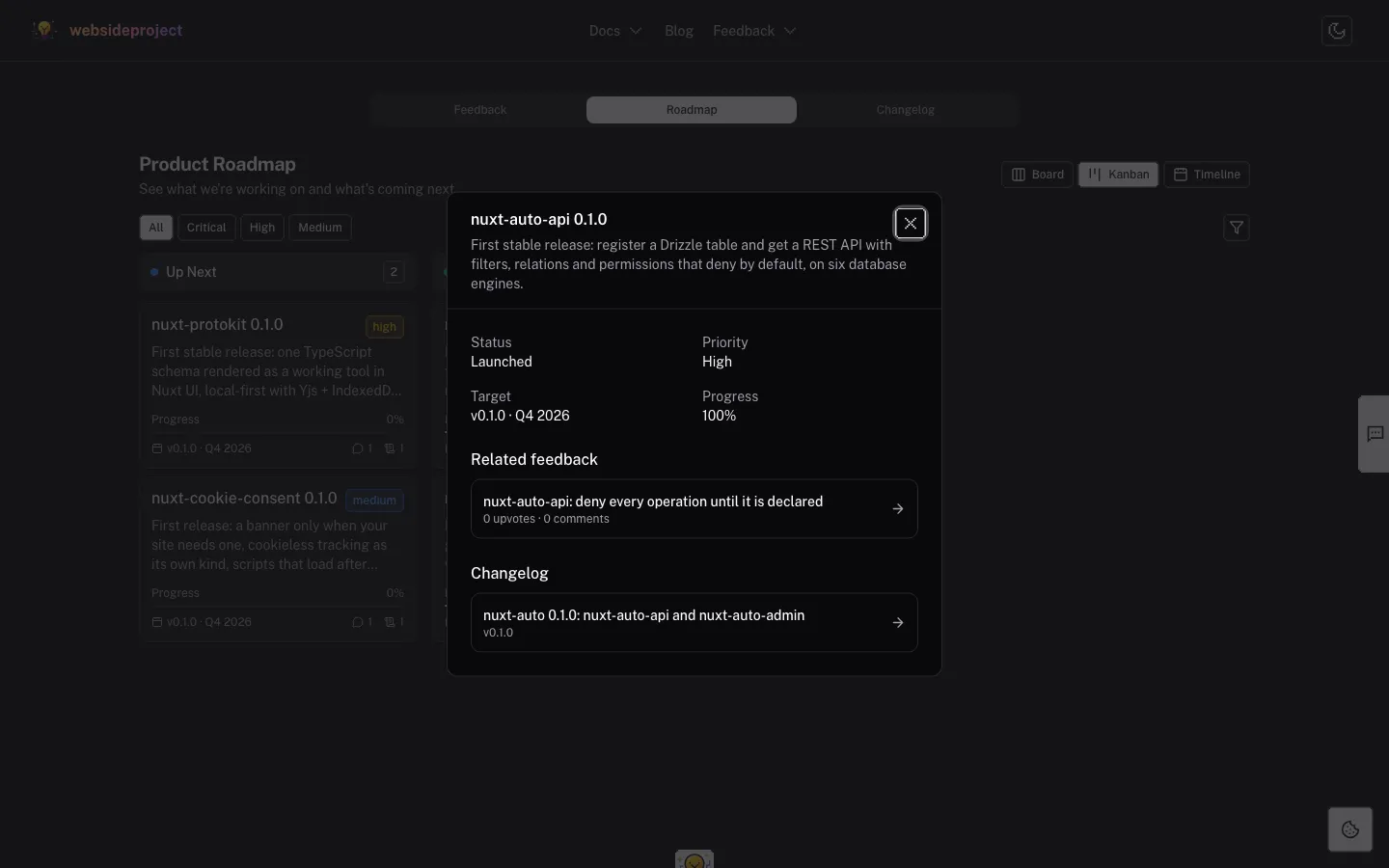Switch to the Changelog tab
This screenshot has height=868, width=1389.
pyautogui.click(x=906, y=110)
